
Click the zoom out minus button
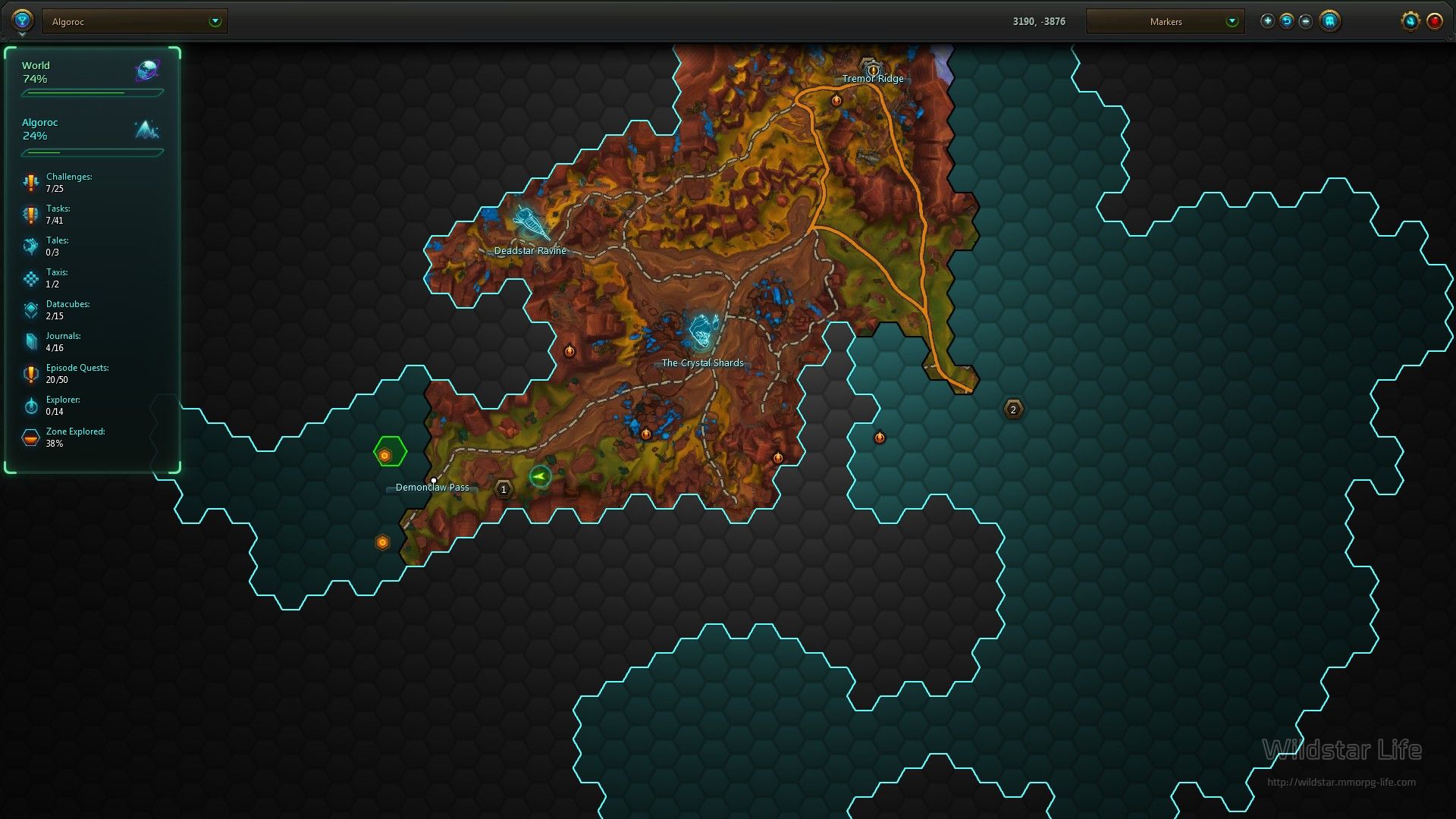[1305, 21]
